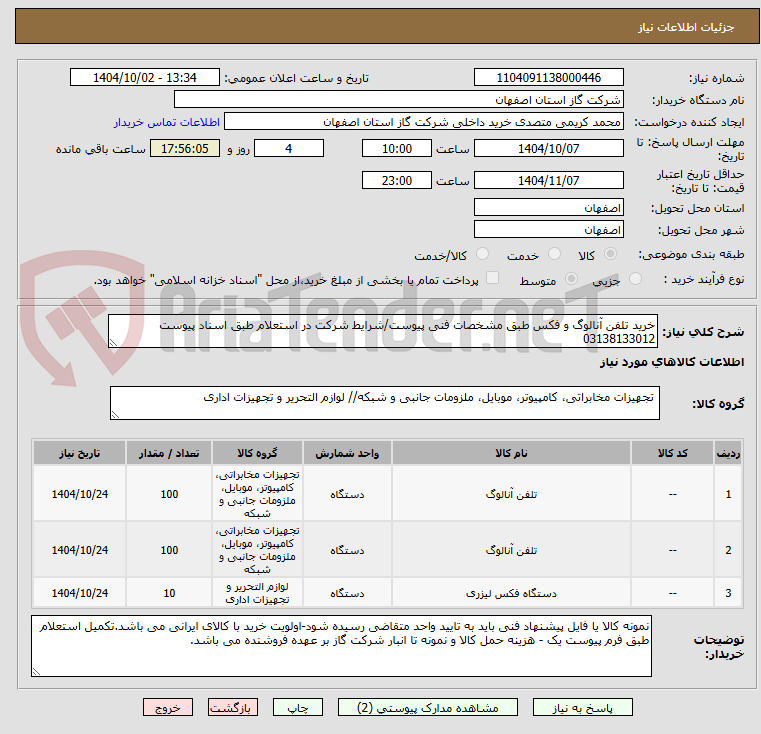Select the 'جزیی' purchase type radio

pos(635,279)
